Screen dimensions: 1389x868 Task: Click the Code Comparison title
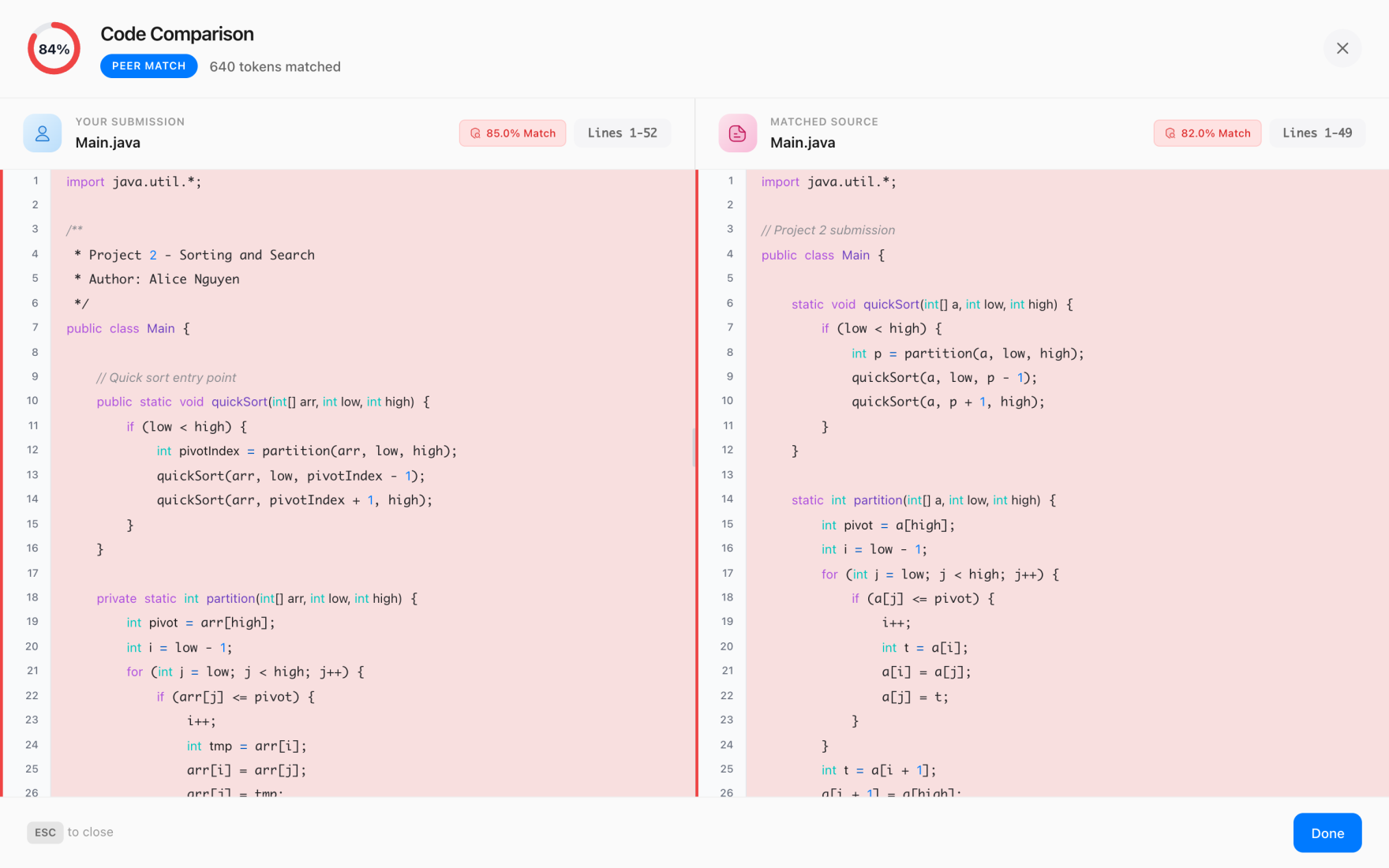point(177,34)
